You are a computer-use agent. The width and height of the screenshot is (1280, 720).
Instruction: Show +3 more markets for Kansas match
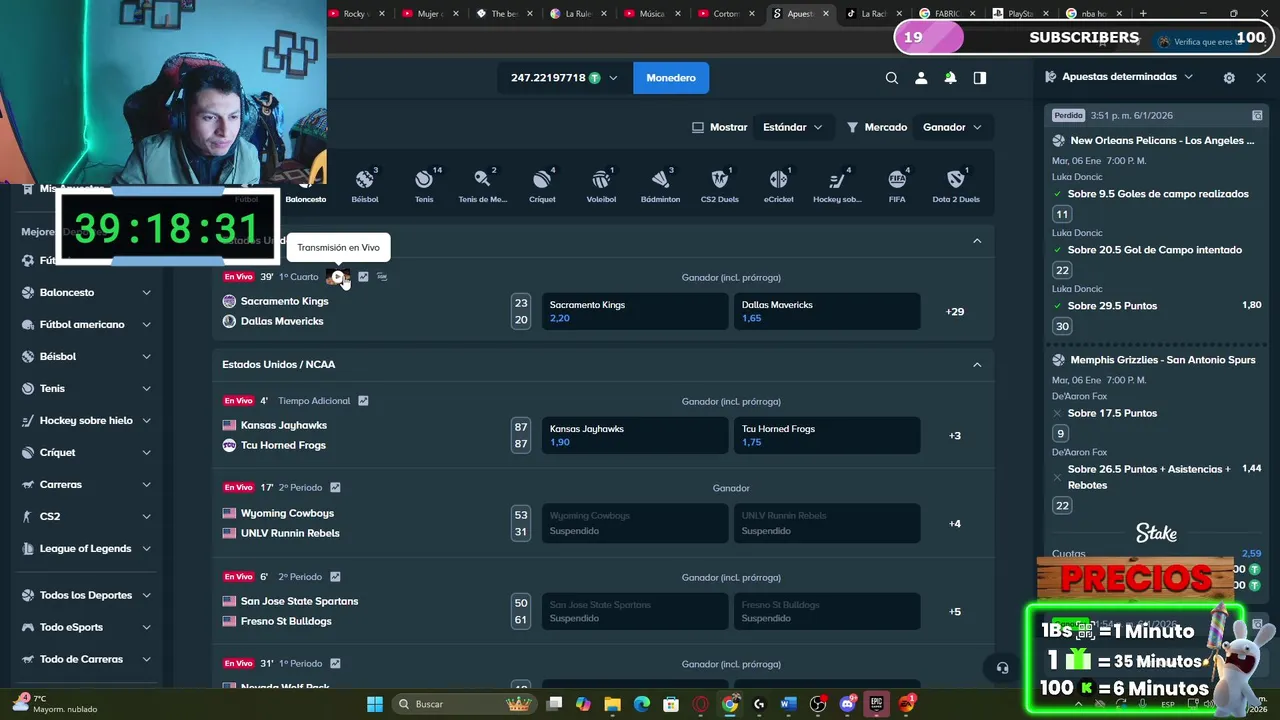tap(955, 436)
